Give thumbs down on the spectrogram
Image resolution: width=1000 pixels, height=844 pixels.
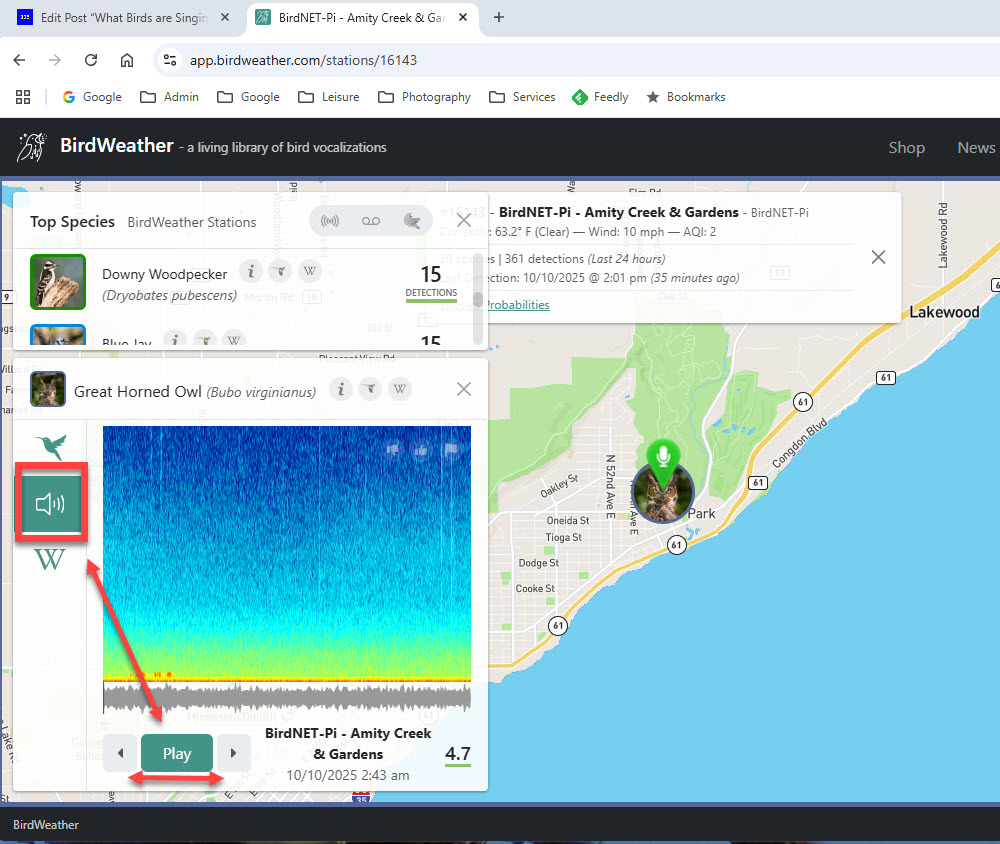pos(392,449)
